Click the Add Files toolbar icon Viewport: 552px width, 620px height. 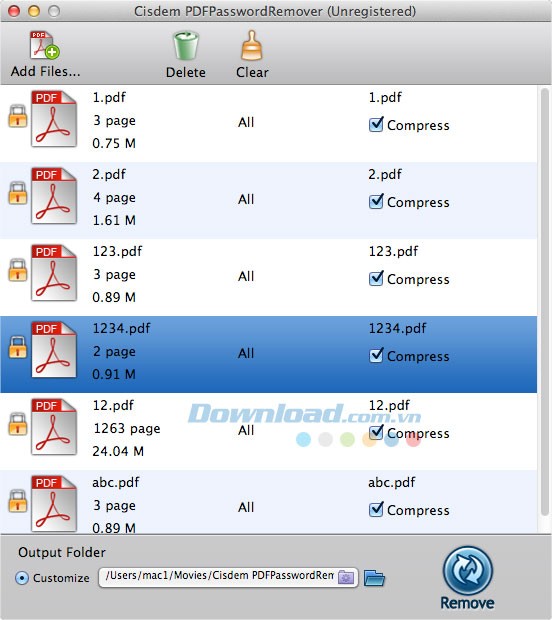(x=45, y=45)
